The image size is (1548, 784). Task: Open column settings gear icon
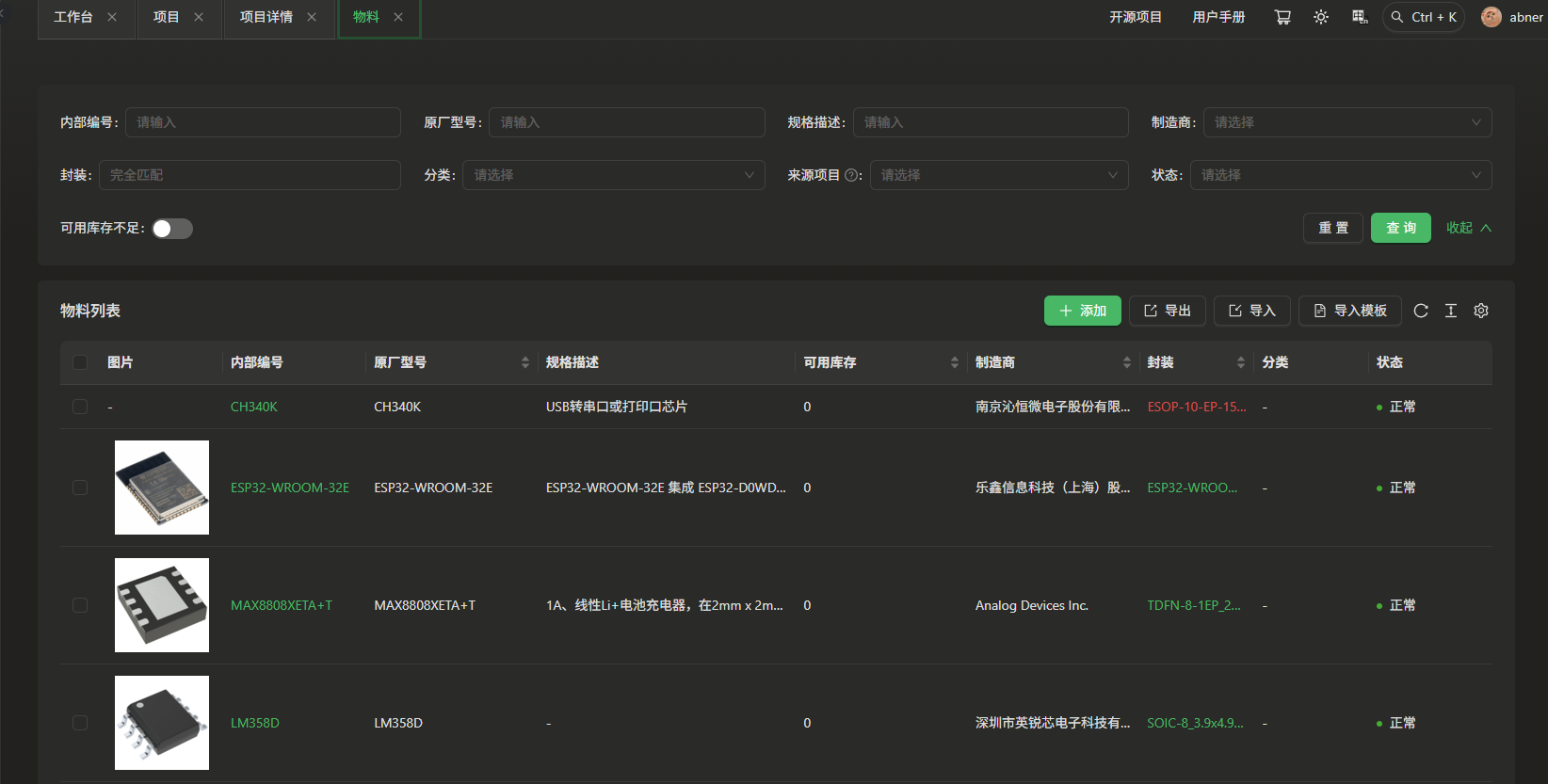(1481, 311)
